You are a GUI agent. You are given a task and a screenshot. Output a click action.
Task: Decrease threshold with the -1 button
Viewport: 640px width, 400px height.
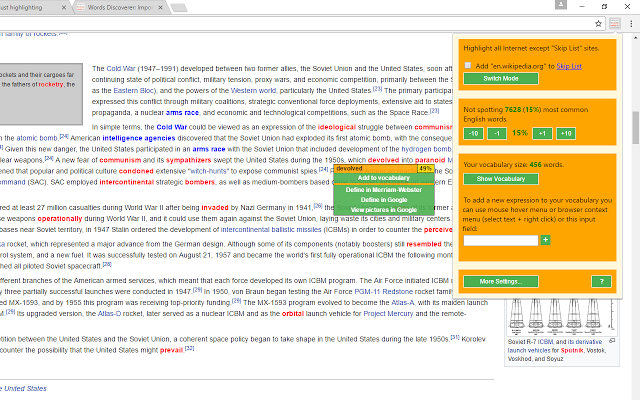[497, 133]
